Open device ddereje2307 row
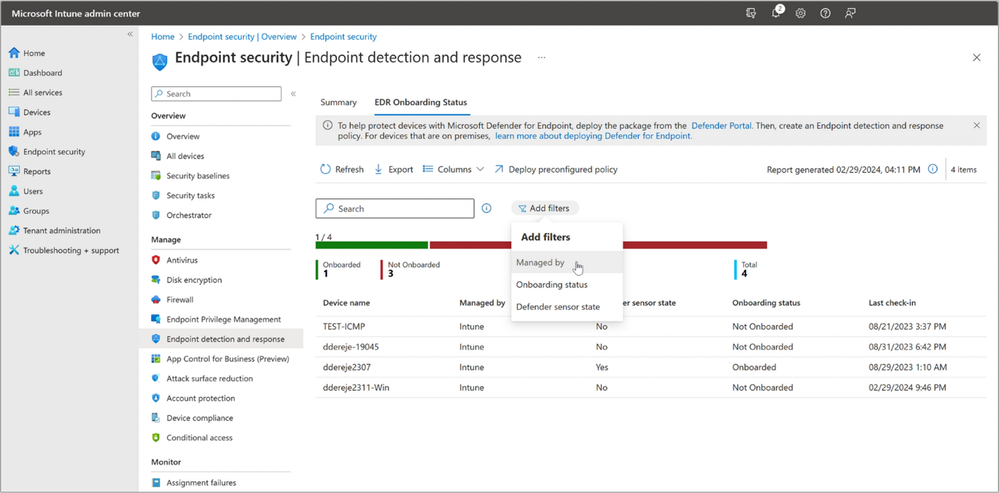Screen dimensions: 999x493 click(650, 368)
